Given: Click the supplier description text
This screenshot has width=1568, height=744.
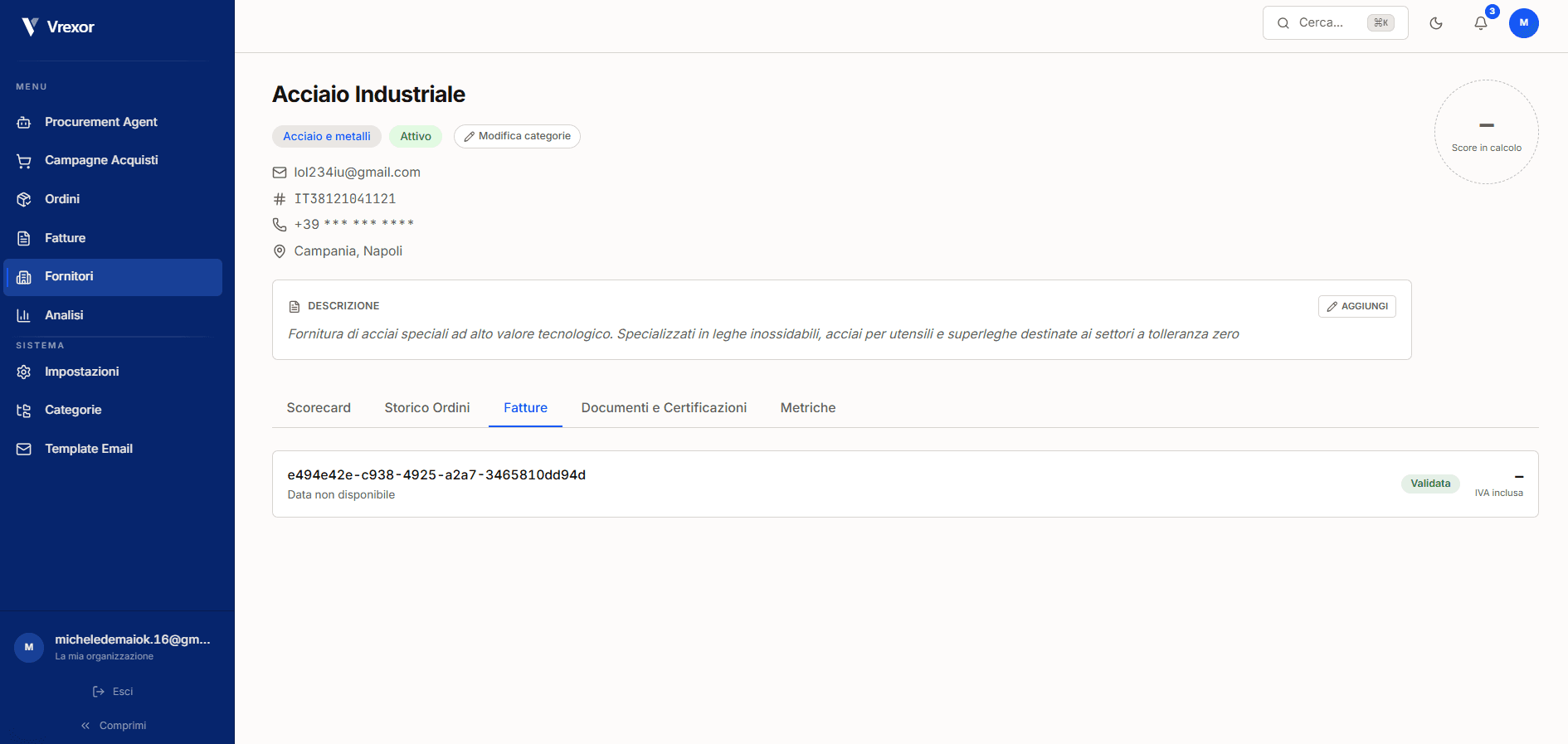Looking at the screenshot, I should pos(763,334).
